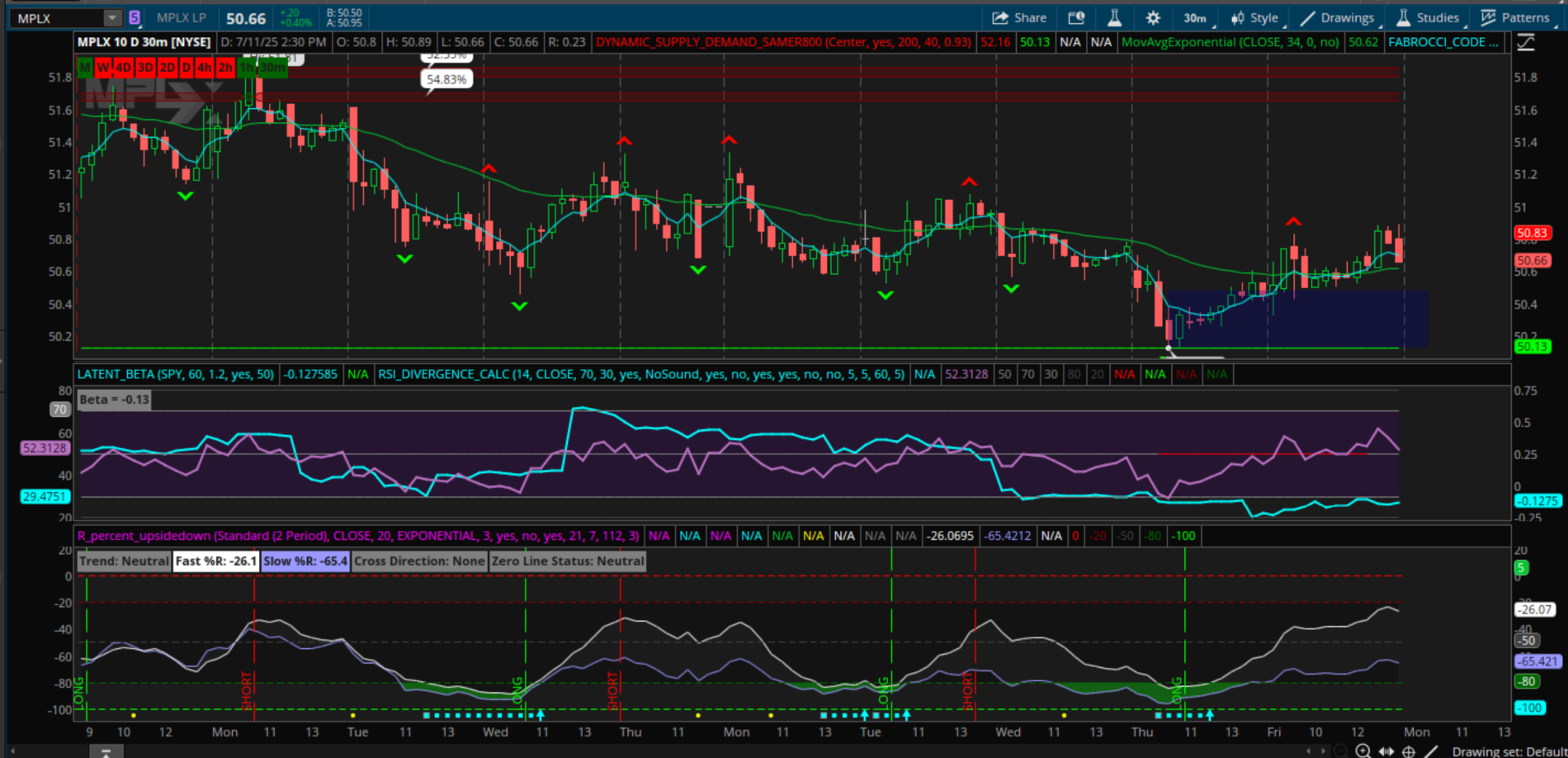Click the Fast %R: -26.1 label
The image size is (1568, 758).
tap(216, 561)
